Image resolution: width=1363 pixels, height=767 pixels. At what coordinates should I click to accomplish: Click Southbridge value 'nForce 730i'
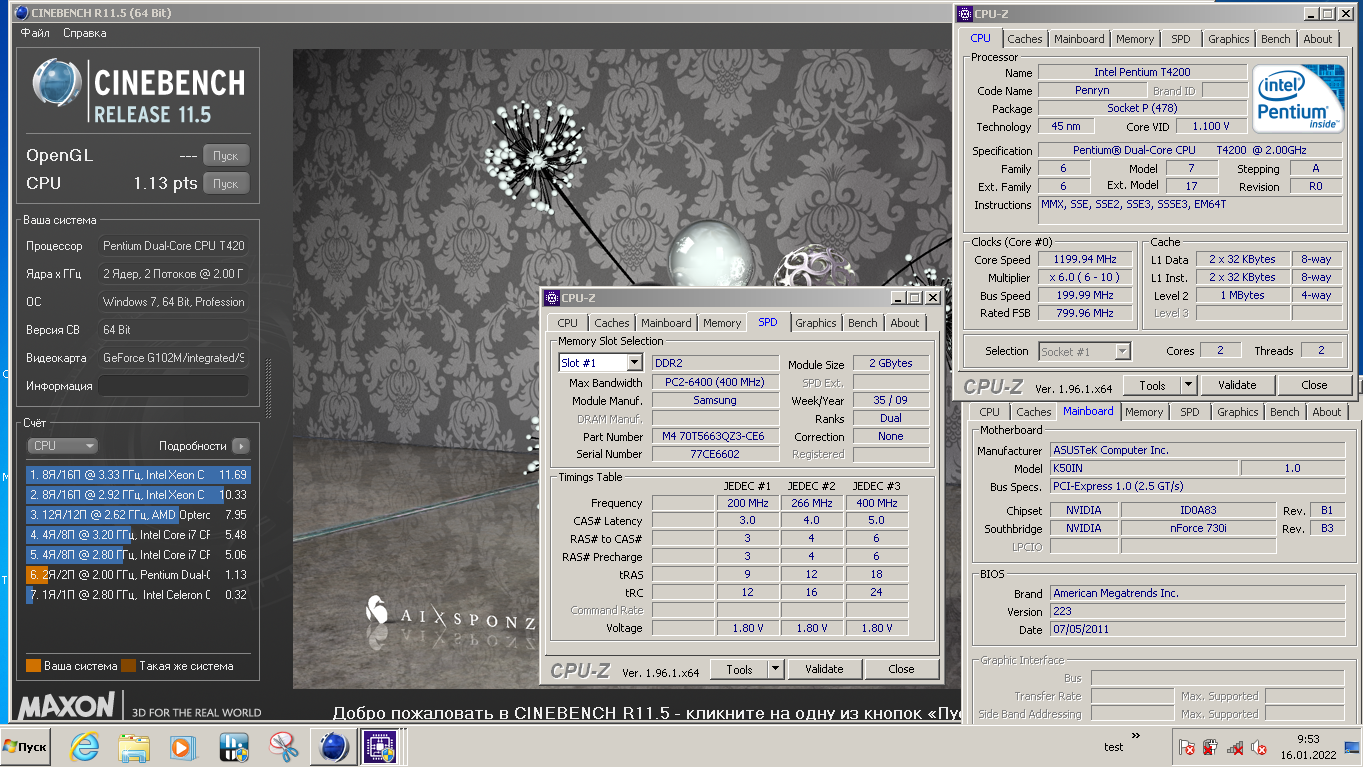coord(1198,529)
